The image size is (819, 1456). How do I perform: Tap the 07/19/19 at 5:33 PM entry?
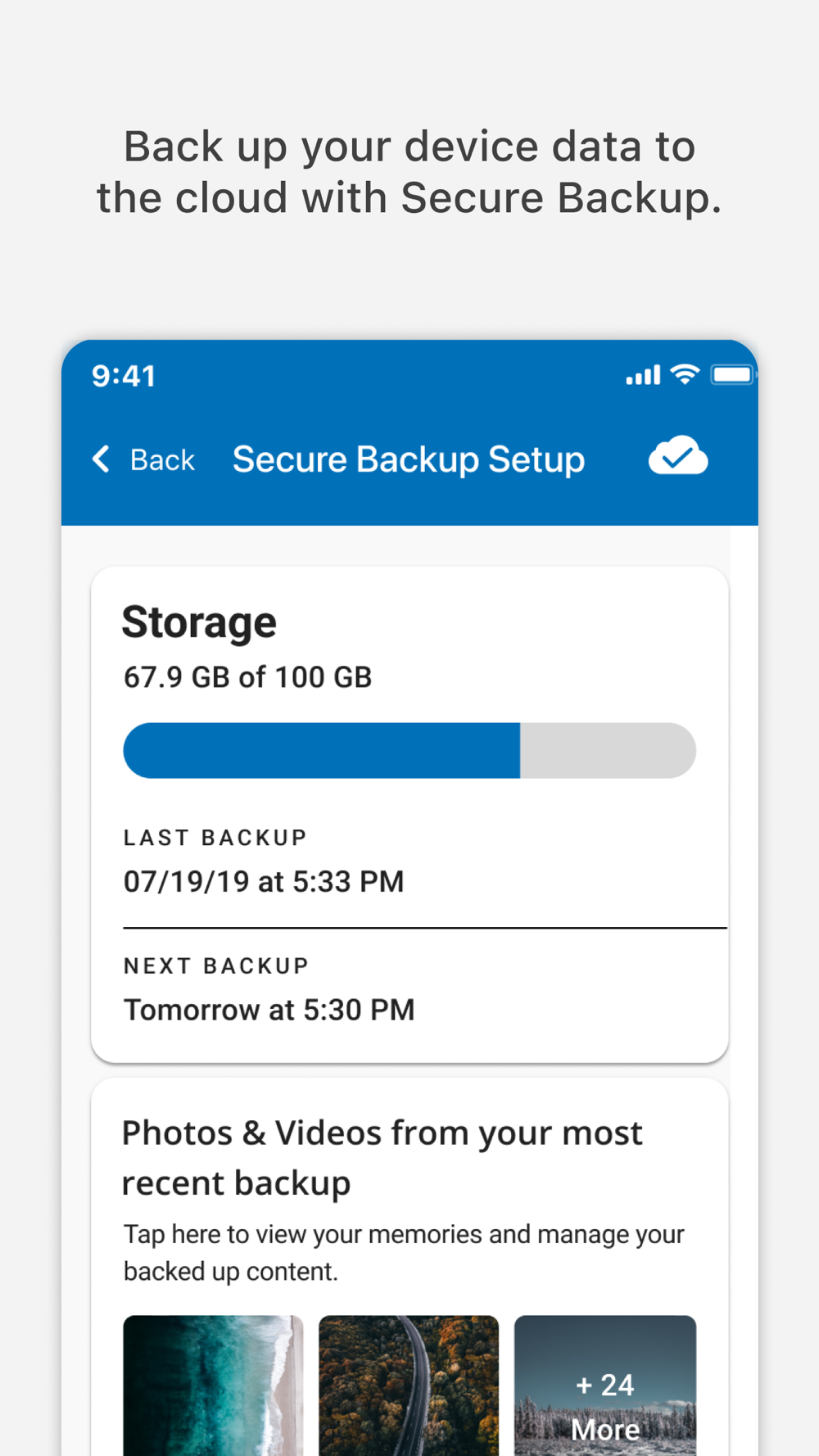click(264, 882)
